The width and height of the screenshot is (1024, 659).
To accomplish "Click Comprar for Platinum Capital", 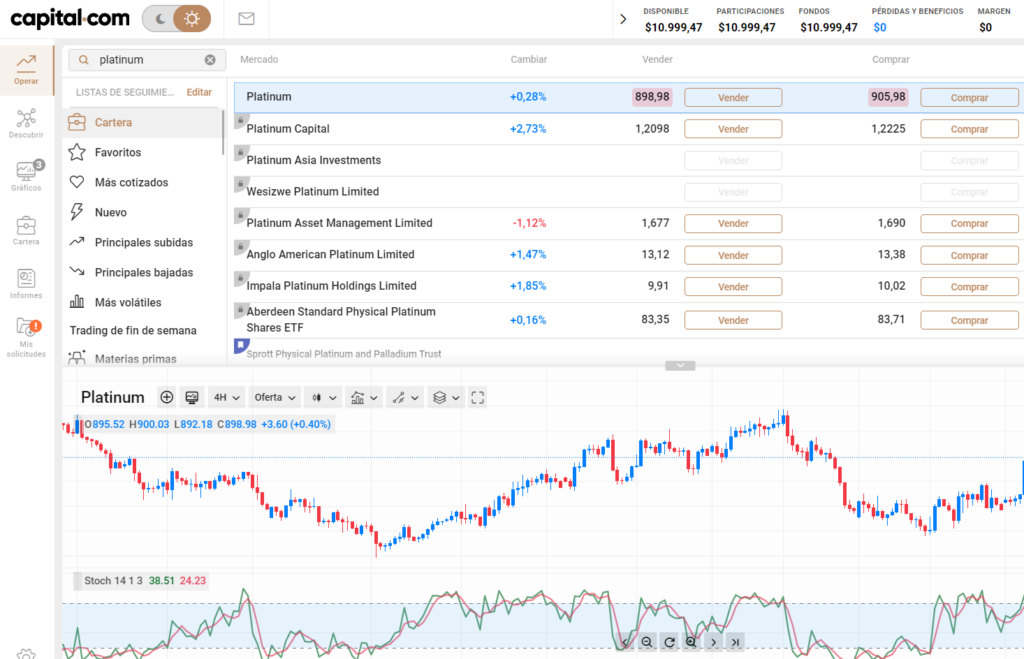I will pyautogui.click(x=969, y=129).
